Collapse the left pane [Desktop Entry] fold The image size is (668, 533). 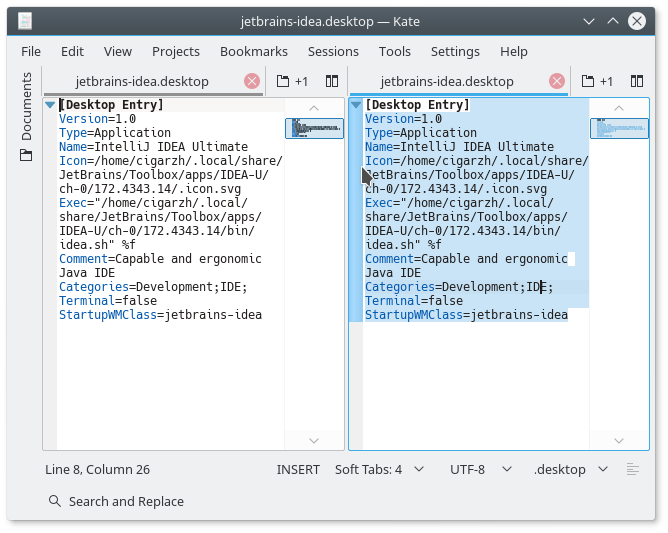50,105
